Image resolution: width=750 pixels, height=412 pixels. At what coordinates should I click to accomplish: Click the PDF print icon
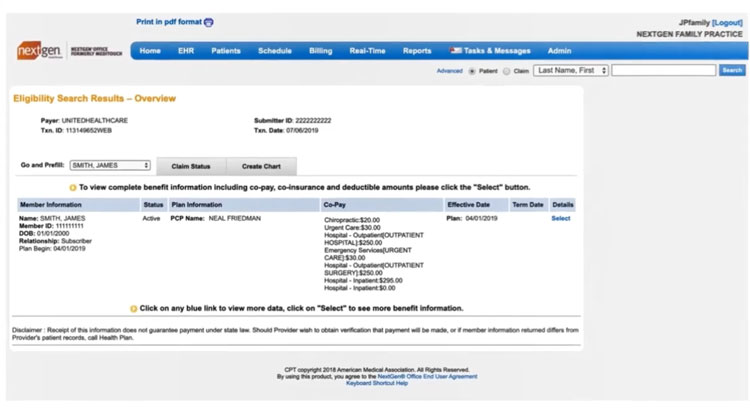(x=208, y=22)
